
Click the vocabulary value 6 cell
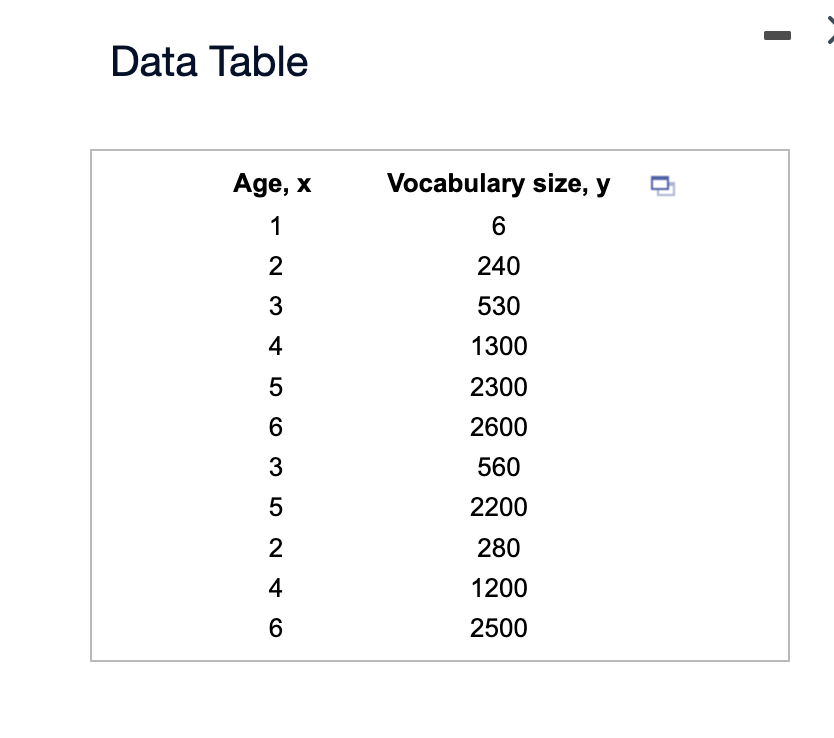[498, 226]
